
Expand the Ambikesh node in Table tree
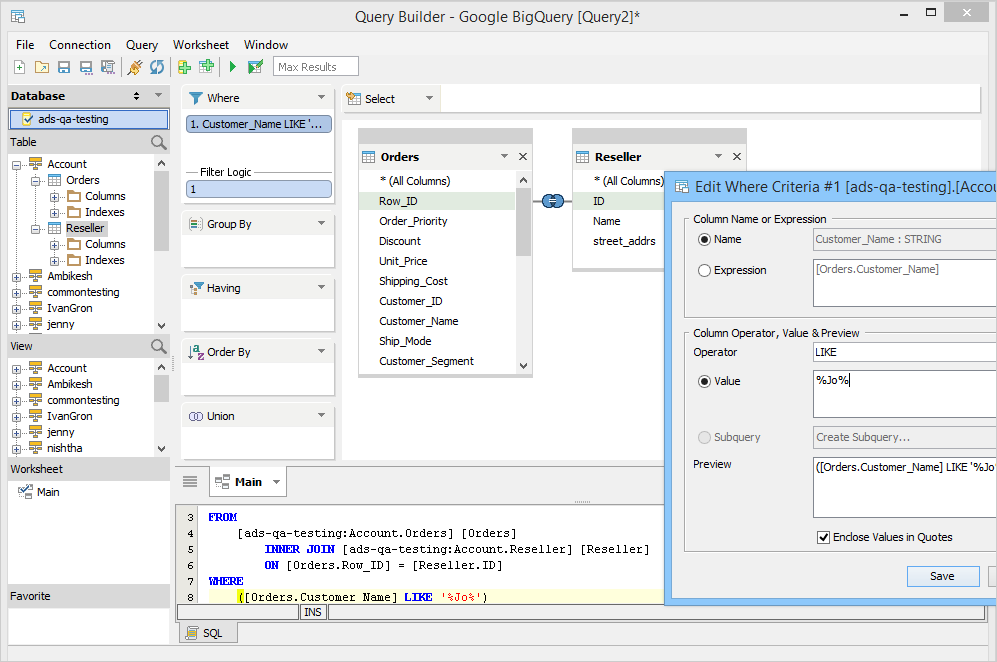(17, 277)
